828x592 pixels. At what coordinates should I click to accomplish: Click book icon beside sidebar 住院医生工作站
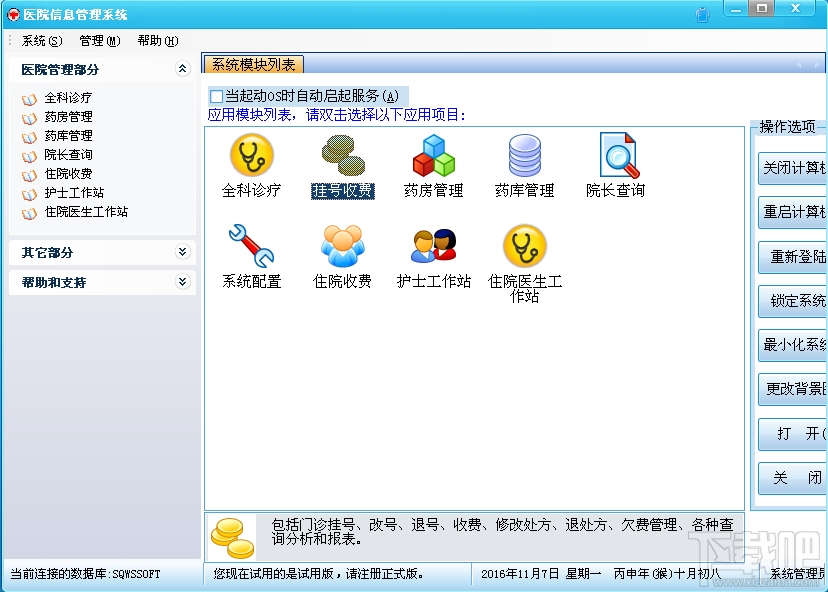click(30, 213)
